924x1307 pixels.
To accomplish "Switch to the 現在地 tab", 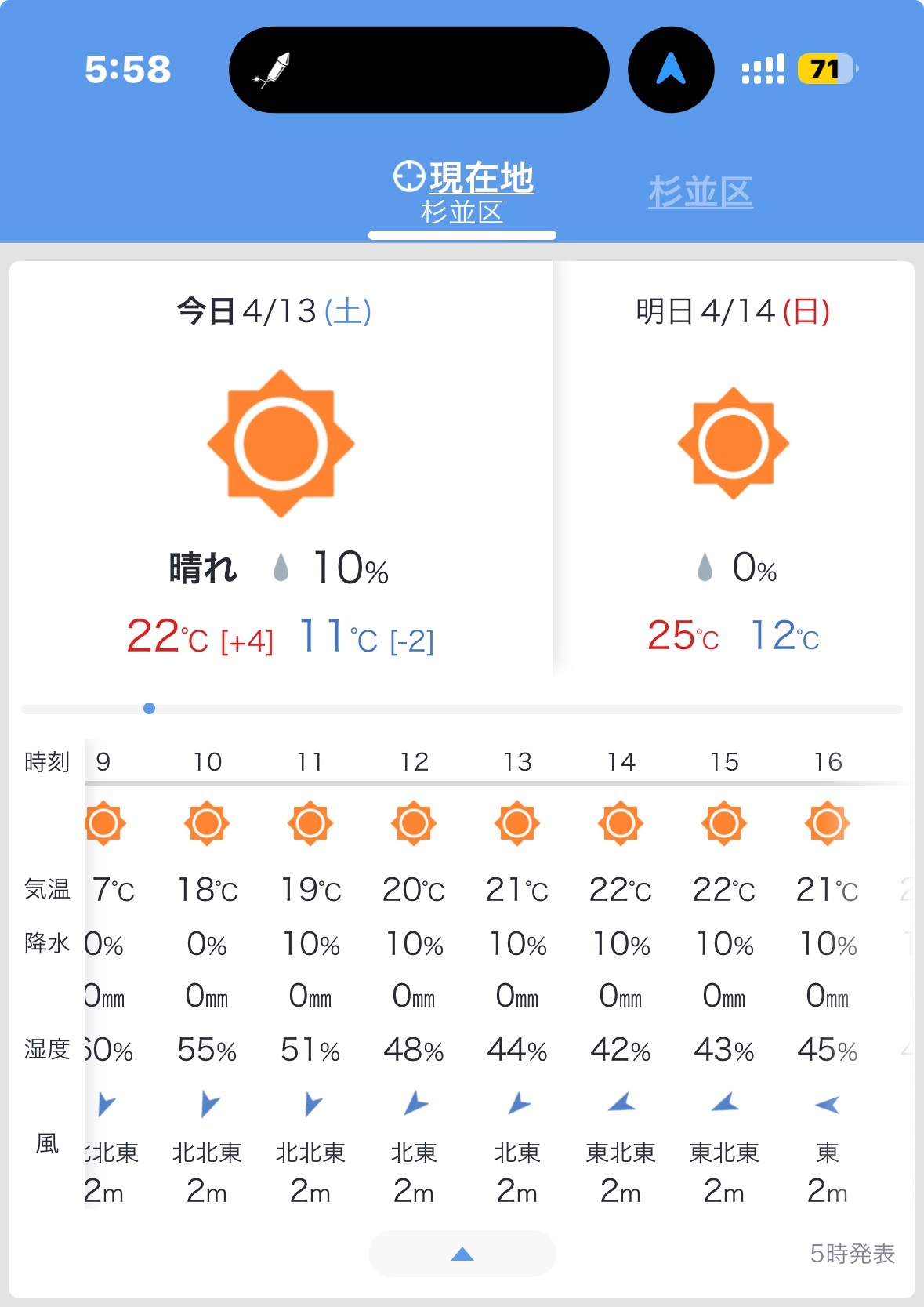I will [464, 192].
